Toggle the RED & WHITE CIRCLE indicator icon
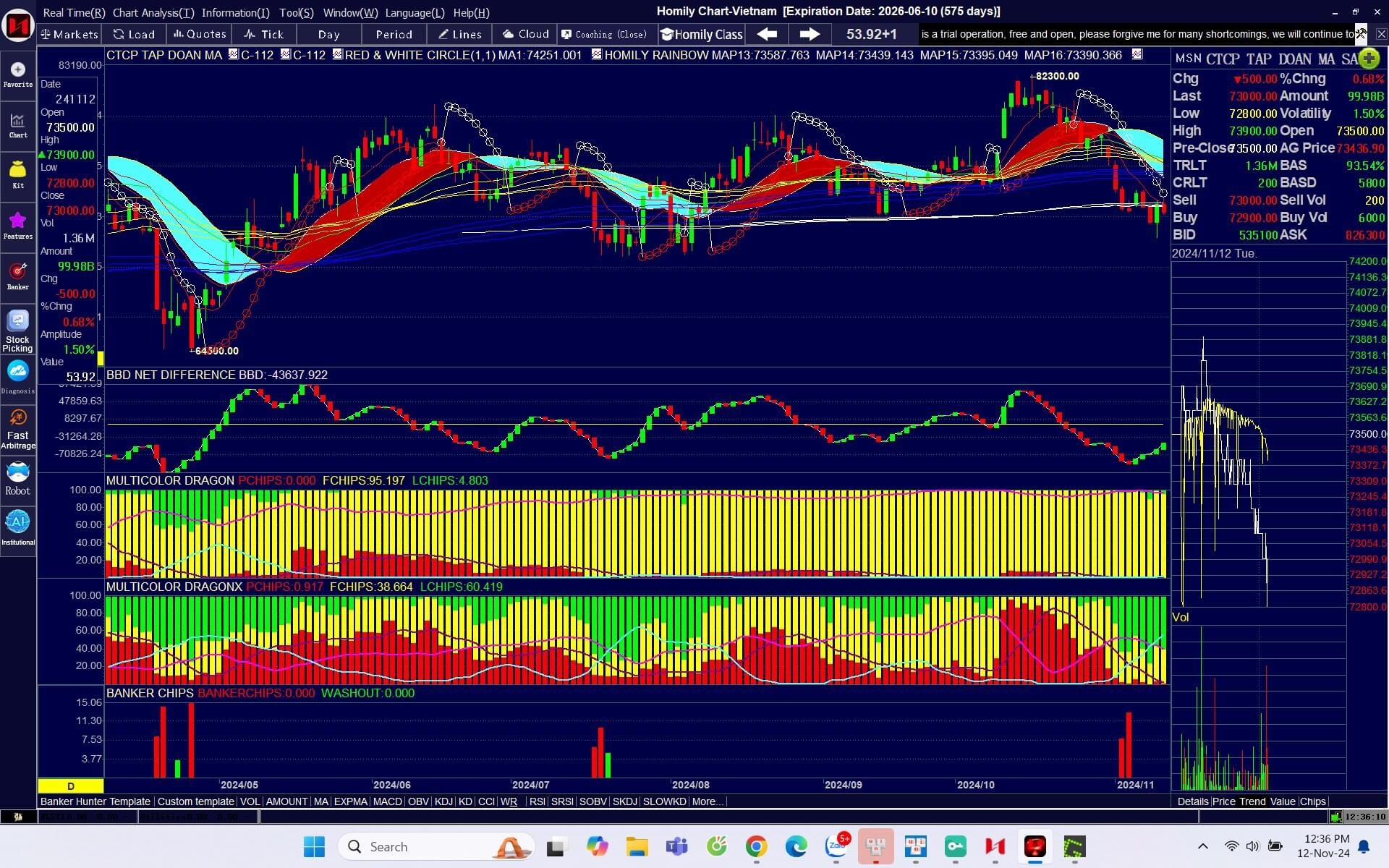 pos(337,54)
